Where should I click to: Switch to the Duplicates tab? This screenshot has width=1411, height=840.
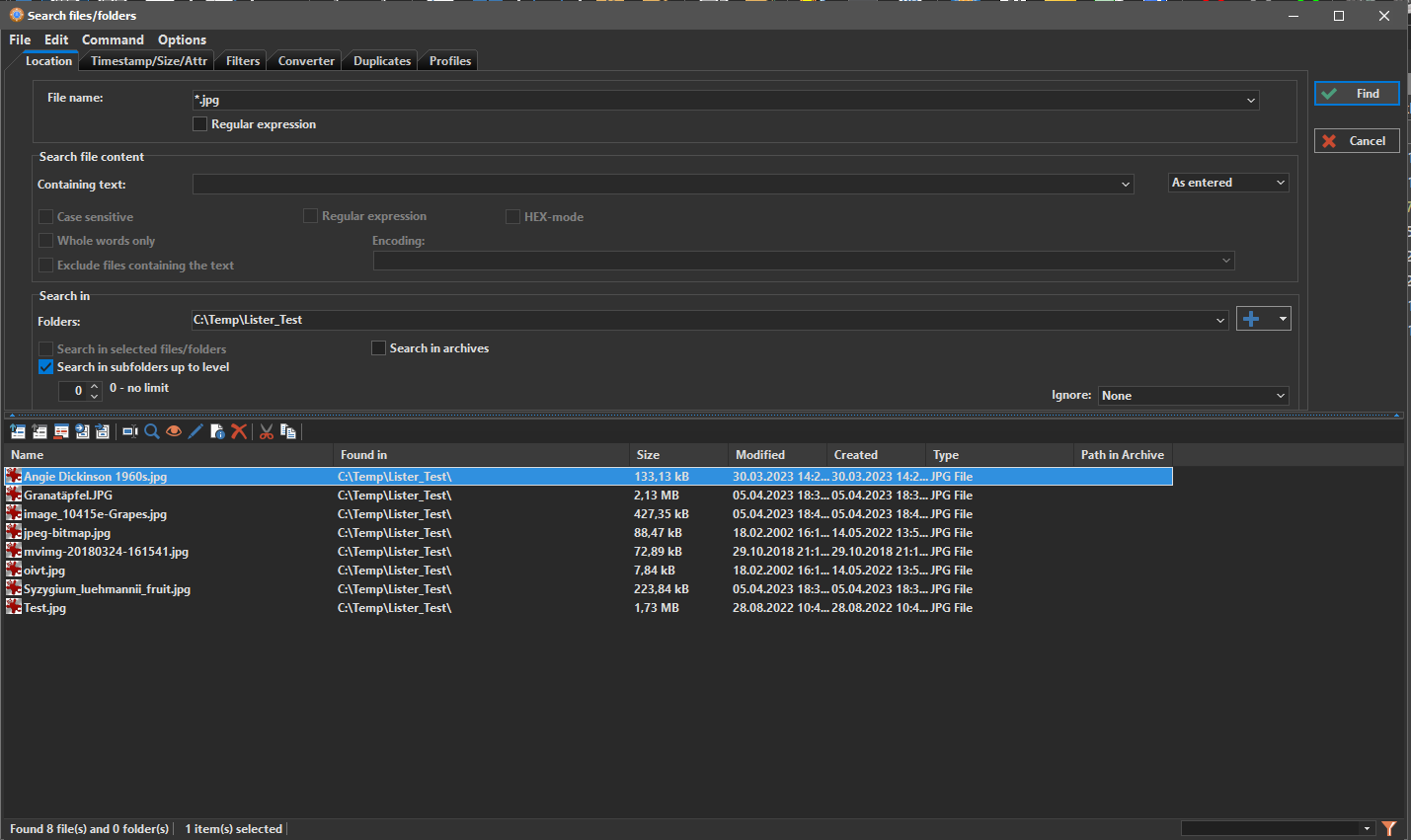click(382, 61)
